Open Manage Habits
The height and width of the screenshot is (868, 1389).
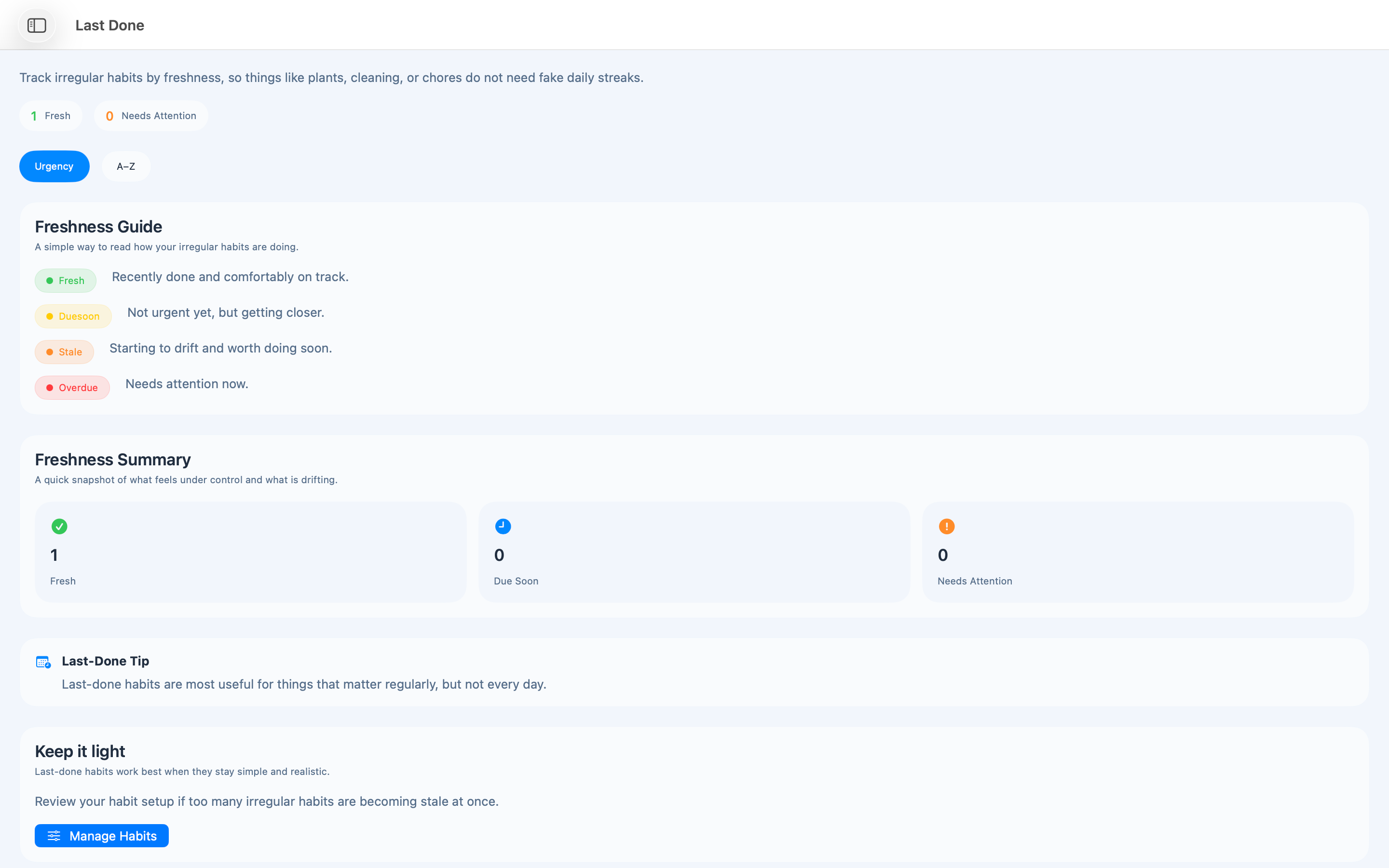pyautogui.click(x=102, y=836)
